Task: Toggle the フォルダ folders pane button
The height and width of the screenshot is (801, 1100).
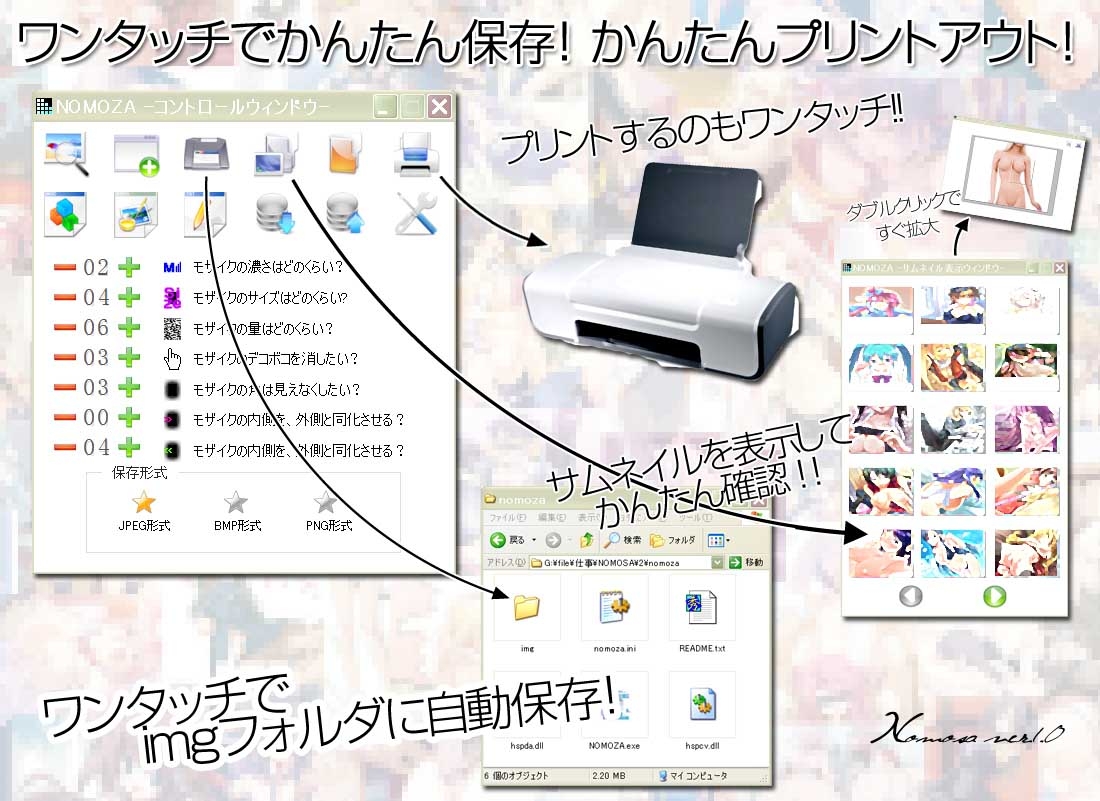Action: pos(673,539)
